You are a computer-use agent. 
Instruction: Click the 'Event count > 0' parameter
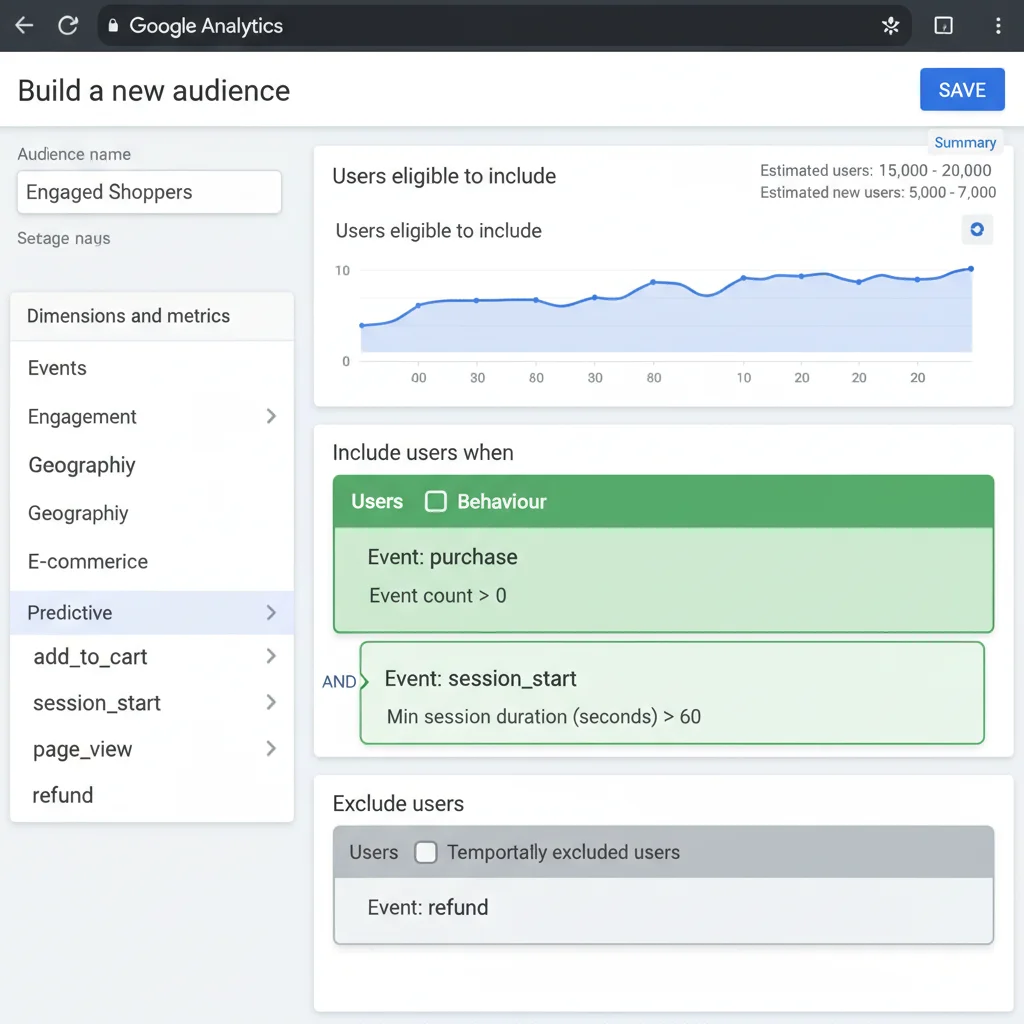(x=438, y=596)
